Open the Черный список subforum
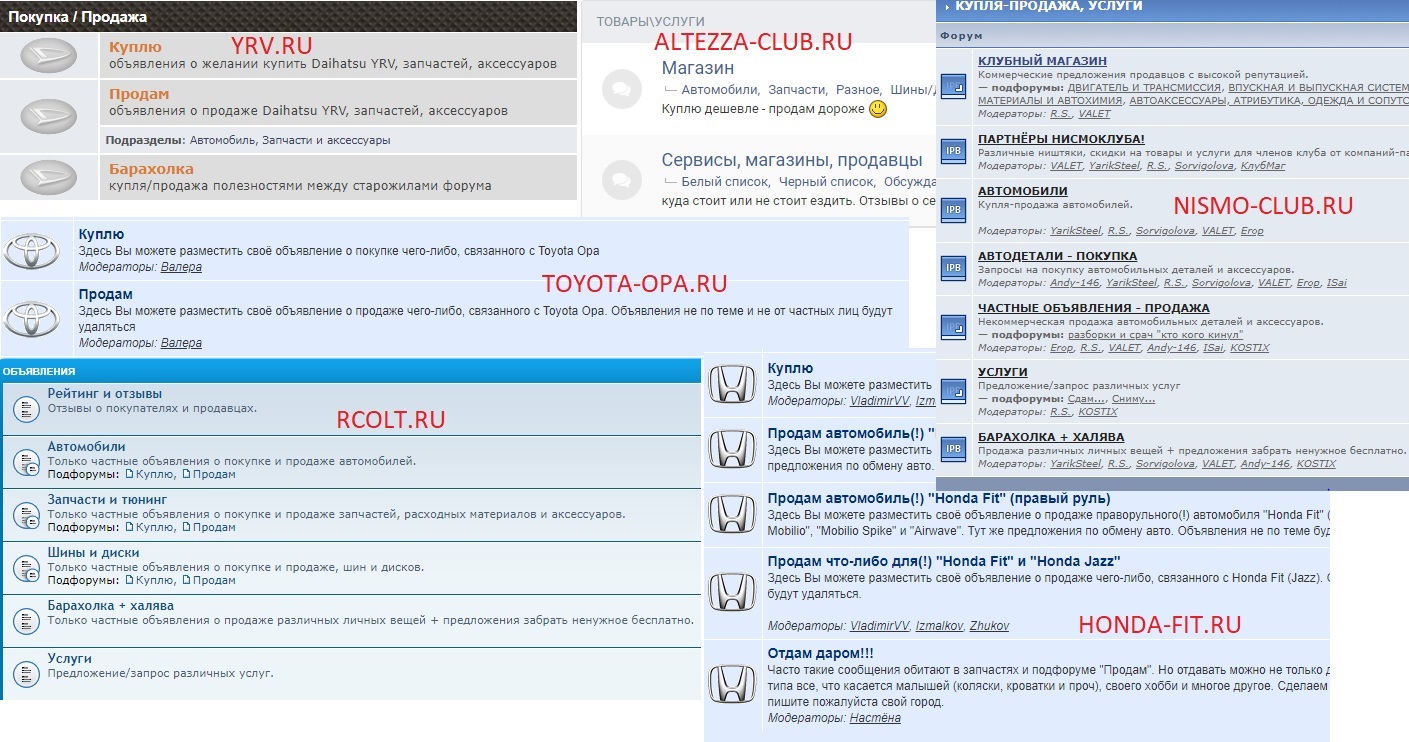 click(x=825, y=182)
